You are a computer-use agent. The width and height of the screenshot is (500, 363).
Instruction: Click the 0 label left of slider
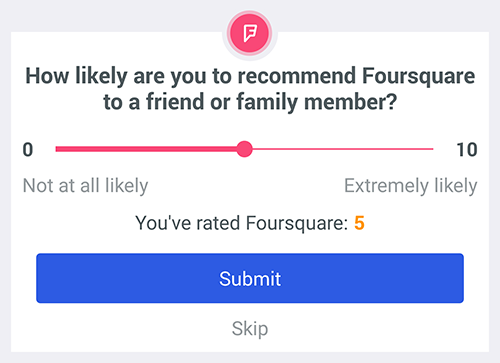tap(28, 149)
